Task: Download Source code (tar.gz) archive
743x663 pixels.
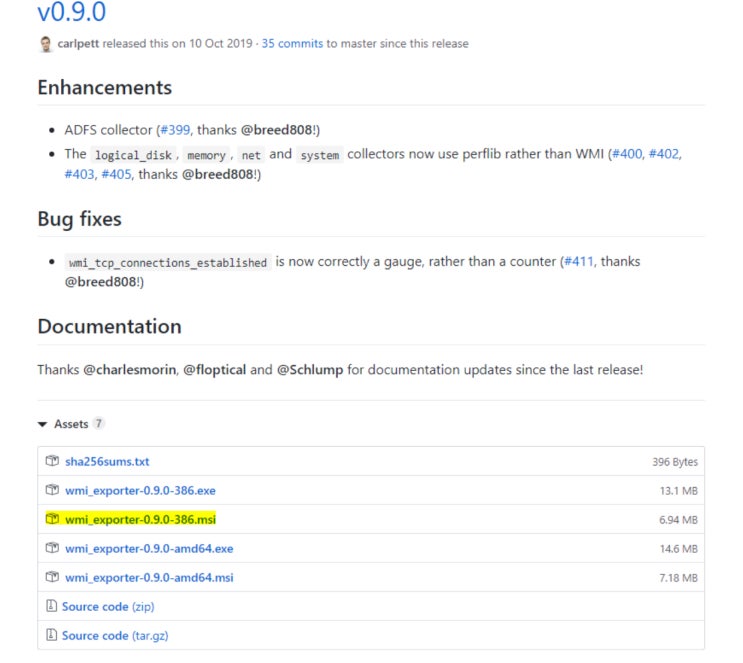Action: click(115, 636)
